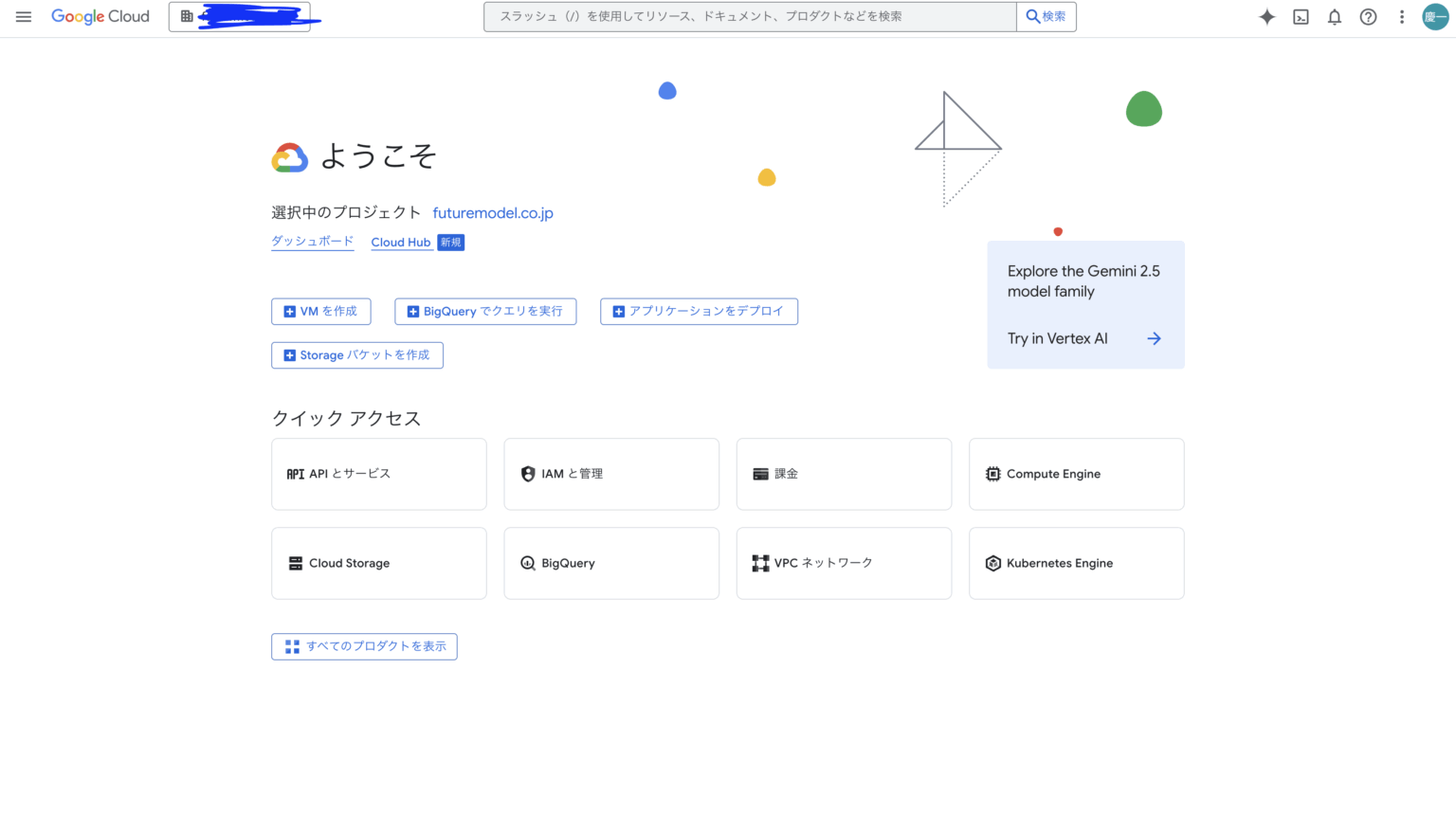This screenshot has height=832, width=1456.
Task: Select the Compute Engine quick access card
Action: point(1076,474)
